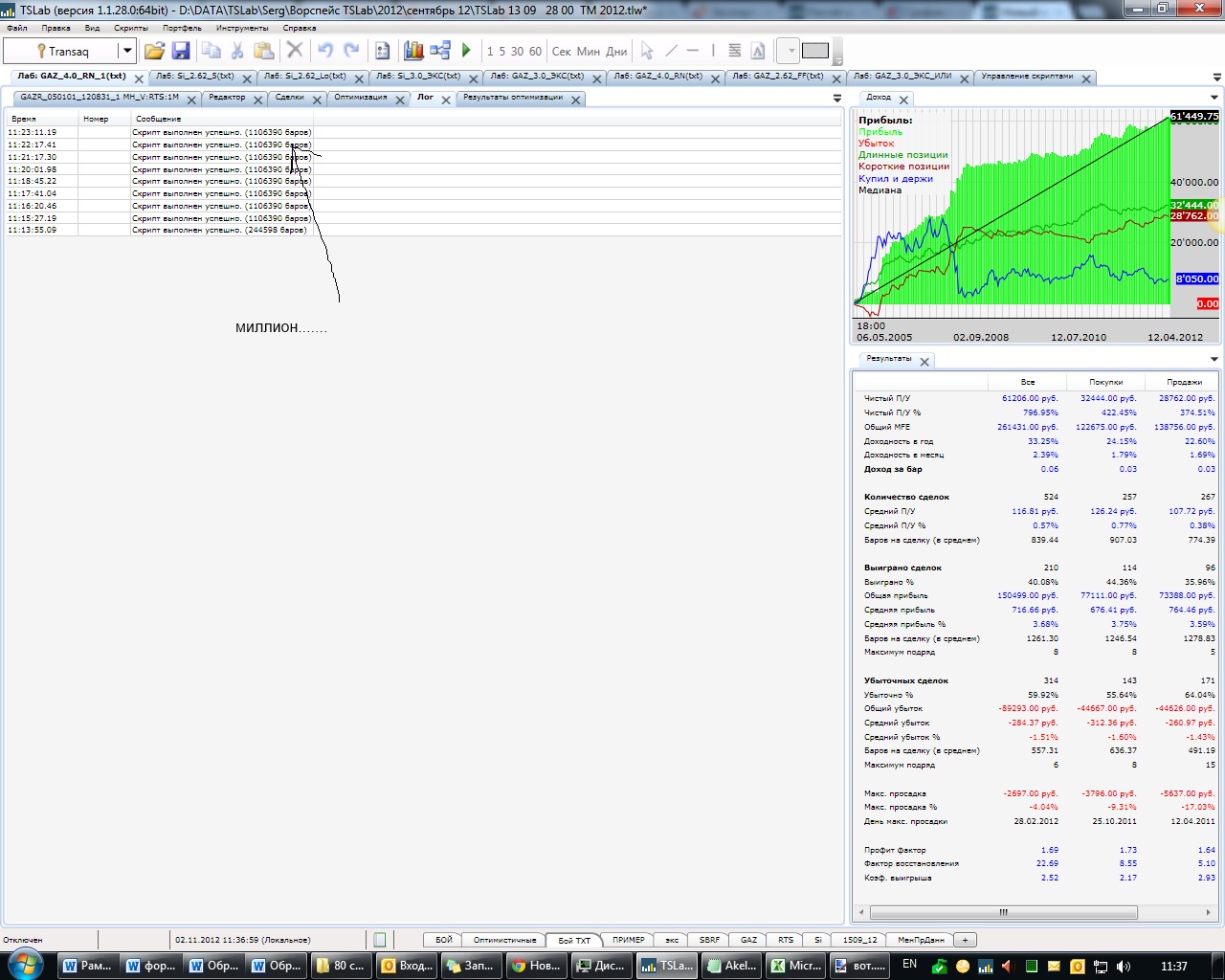Open the Правка menu
This screenshot has height=980, width=1225.
pos(56,28)
